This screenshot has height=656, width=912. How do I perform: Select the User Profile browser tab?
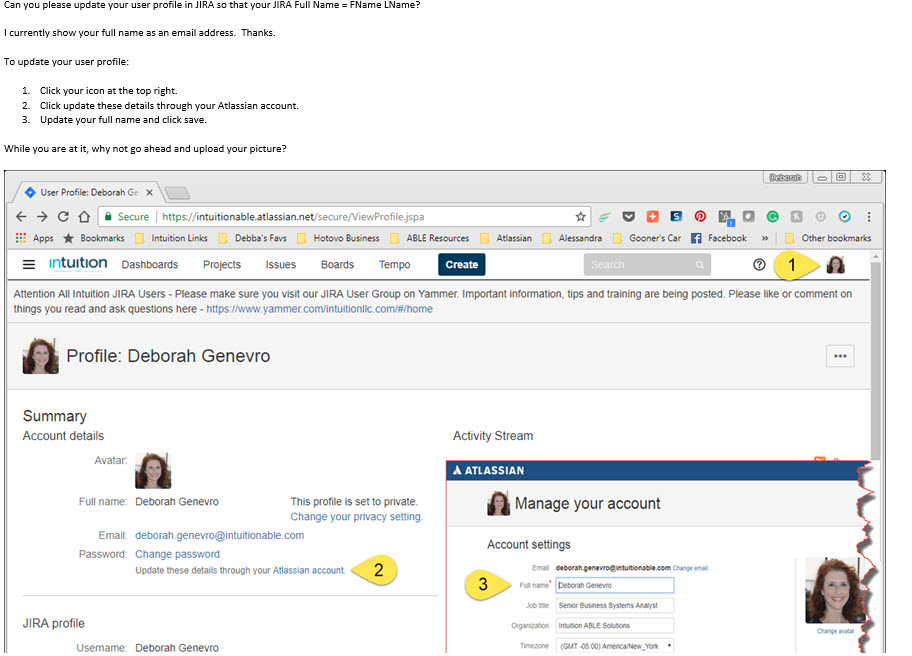pyautogui.click(x=89, y=192)
